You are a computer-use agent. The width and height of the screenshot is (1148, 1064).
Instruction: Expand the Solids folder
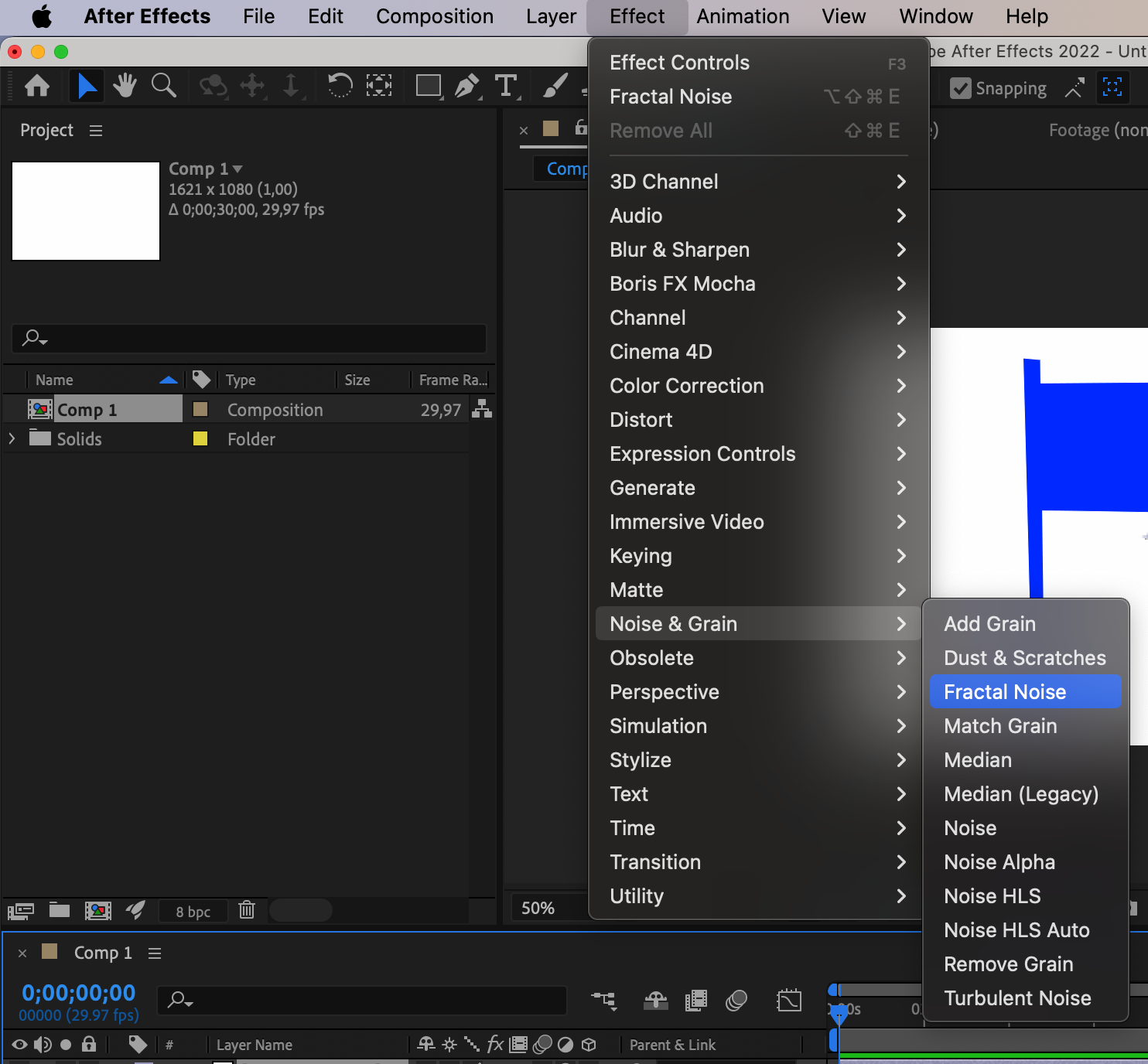12,438
